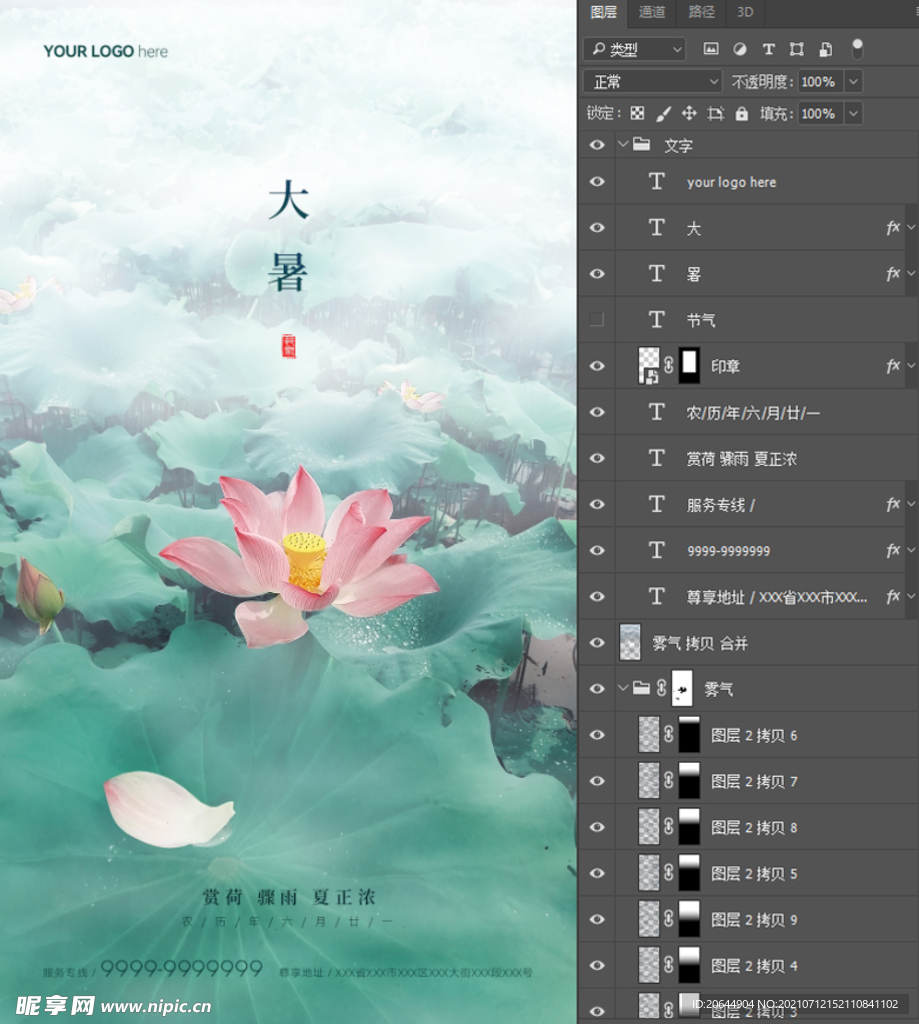Hide the 雾气 group
Screen dimensions: 919x1024
point(597,689)
